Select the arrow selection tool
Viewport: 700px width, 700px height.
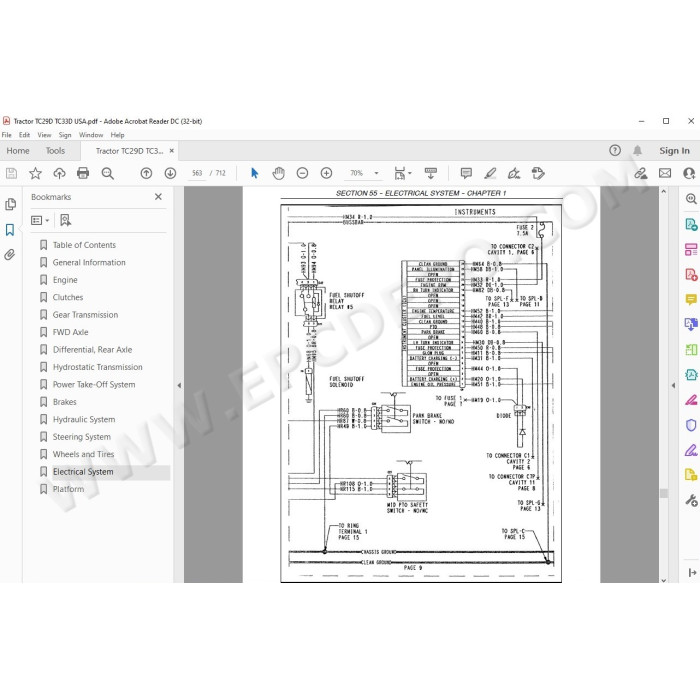254,173
